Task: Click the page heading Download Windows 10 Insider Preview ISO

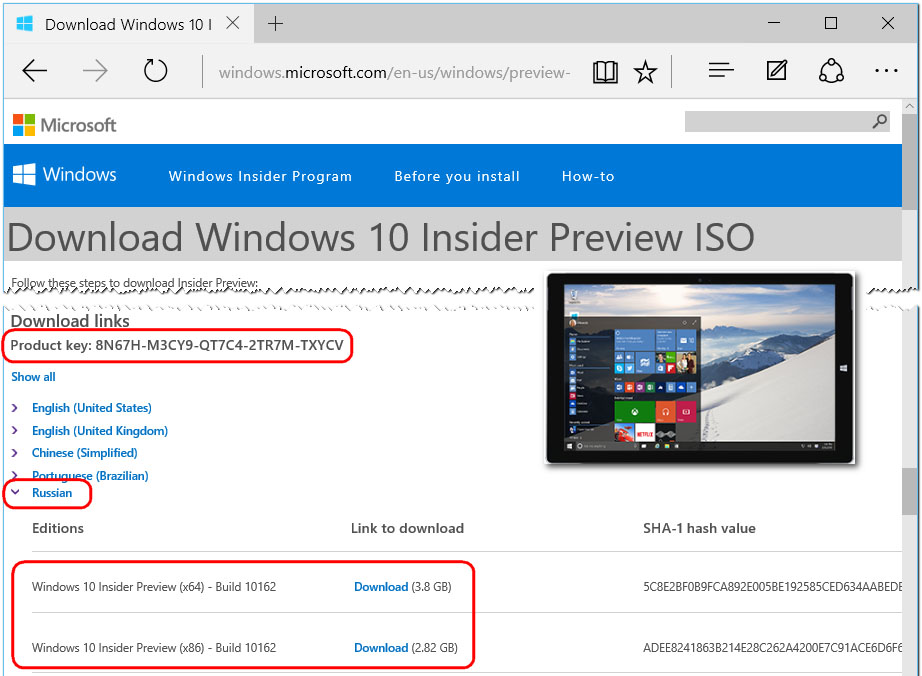Action: (x=381, y=237)
